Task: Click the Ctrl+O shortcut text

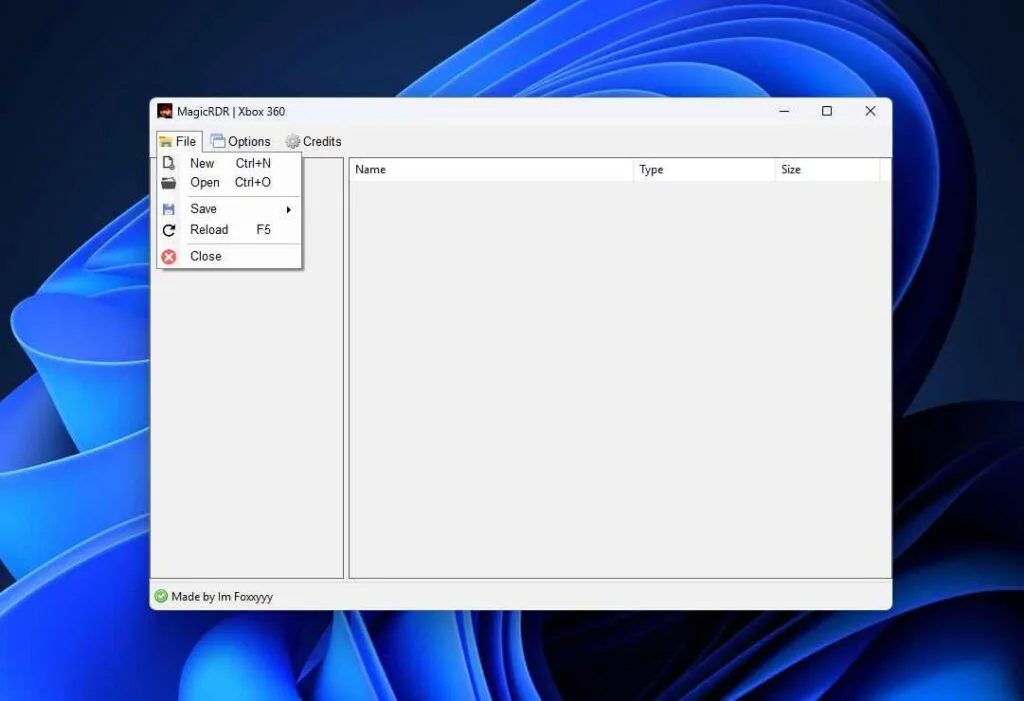Action: [253, 182]
